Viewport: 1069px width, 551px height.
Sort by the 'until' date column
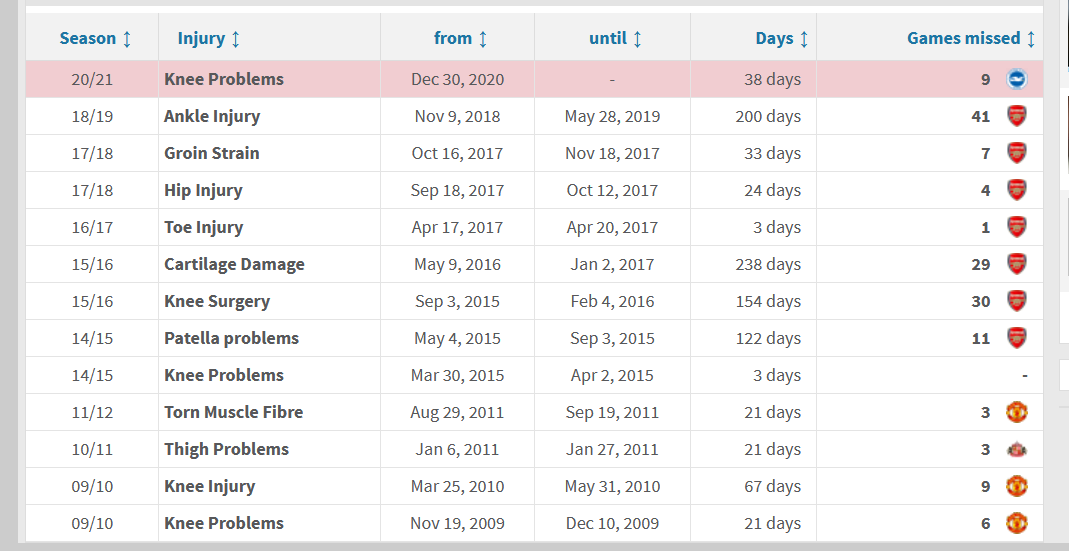[x=615, y=38]
